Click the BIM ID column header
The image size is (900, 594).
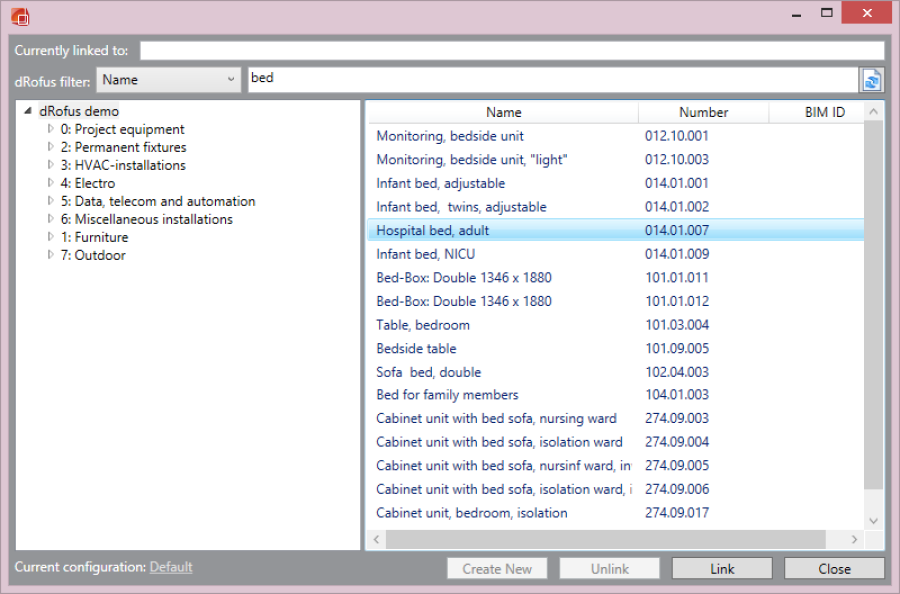pos(824,112)
